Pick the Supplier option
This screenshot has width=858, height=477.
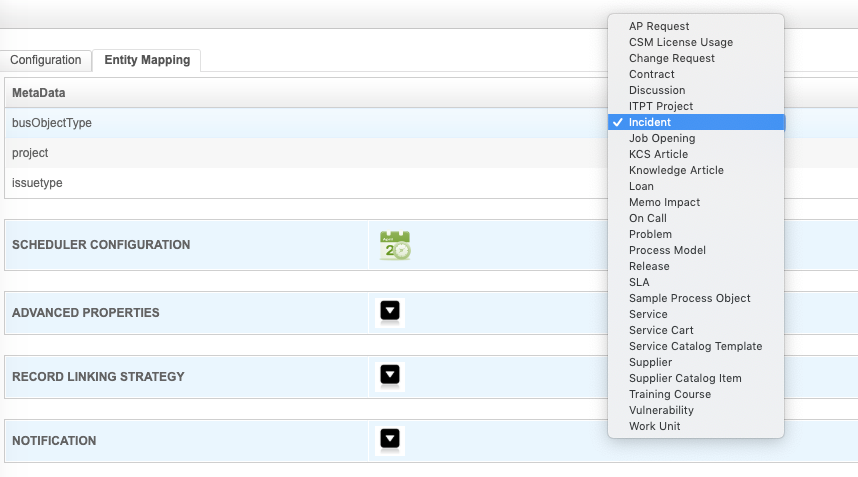click(x=696, y=362)
